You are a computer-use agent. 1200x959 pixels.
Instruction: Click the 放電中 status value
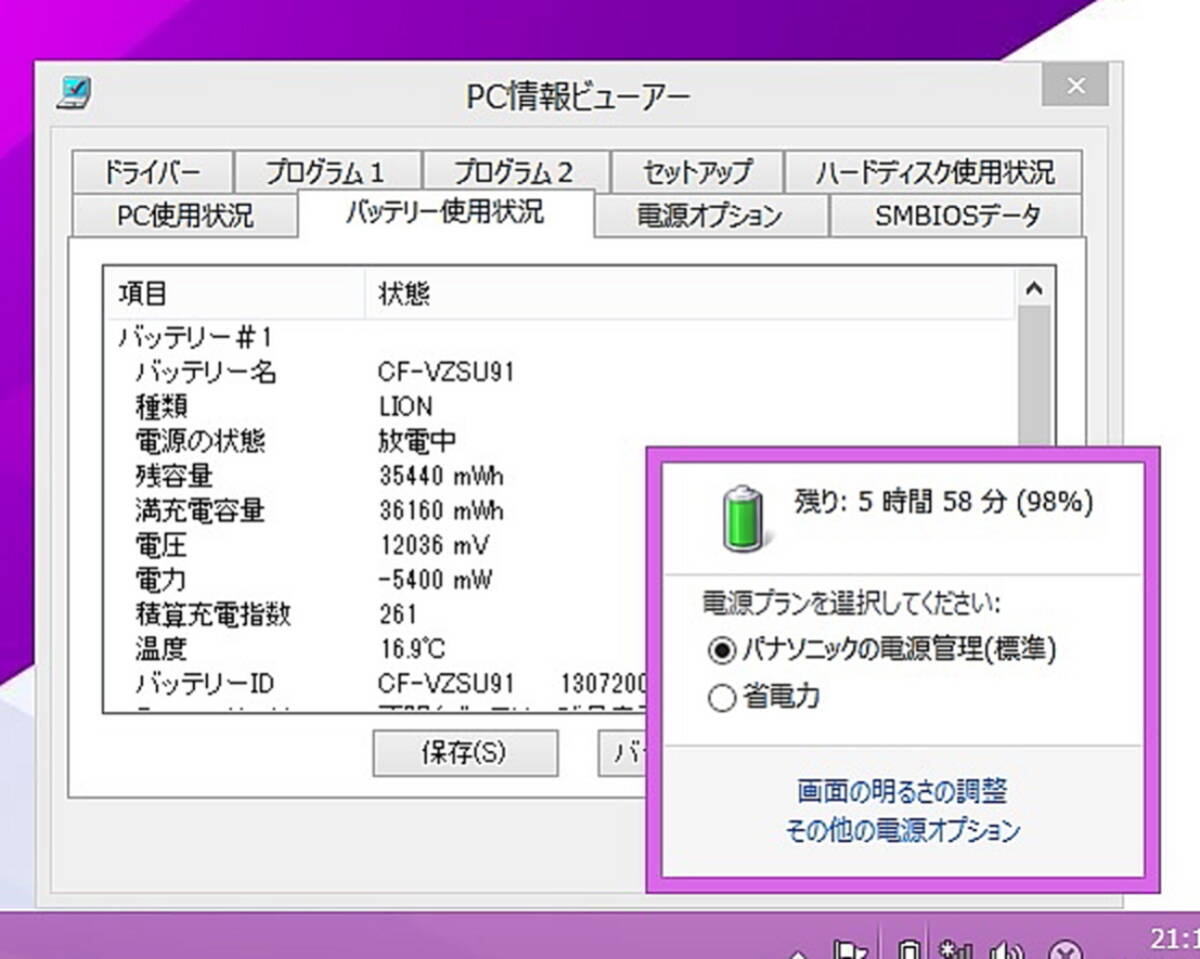[418, 441]
